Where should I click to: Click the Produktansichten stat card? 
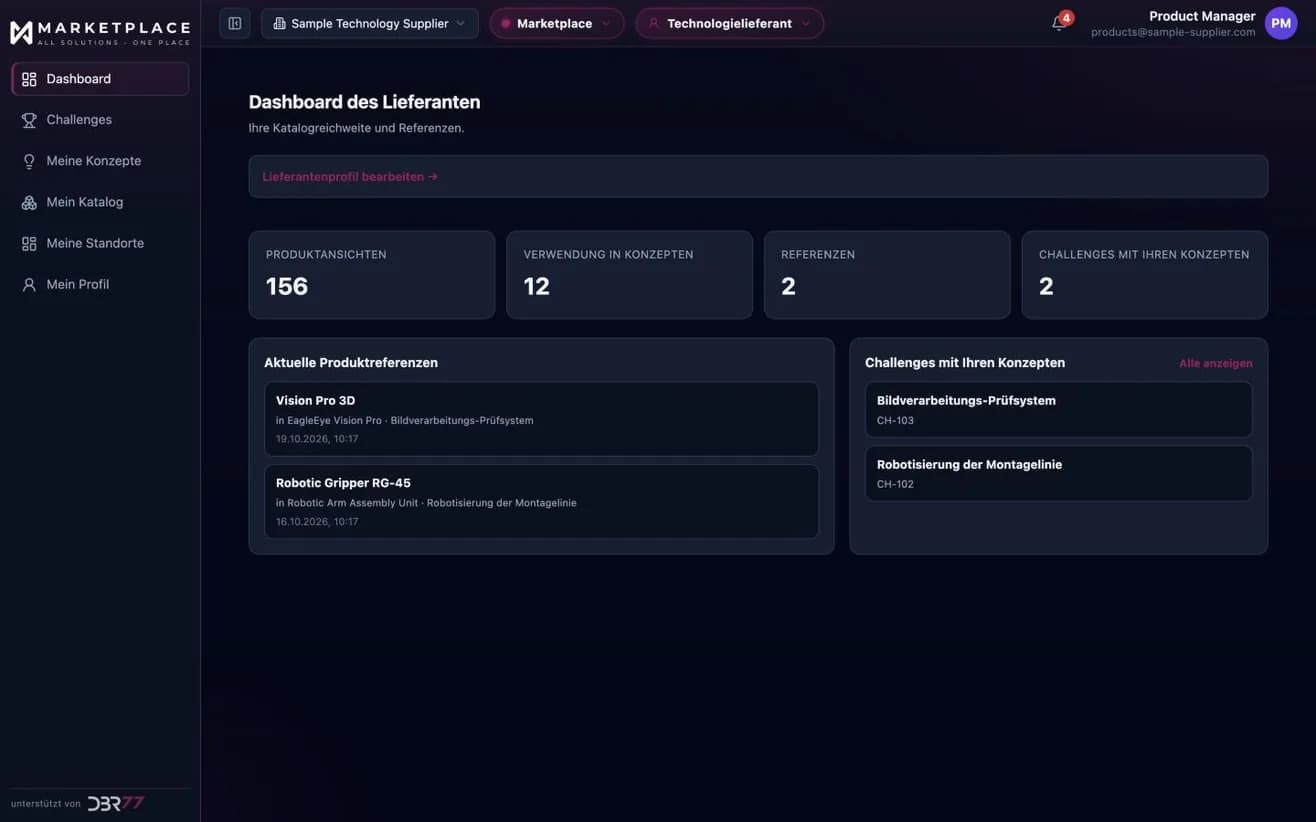(372, 275)
